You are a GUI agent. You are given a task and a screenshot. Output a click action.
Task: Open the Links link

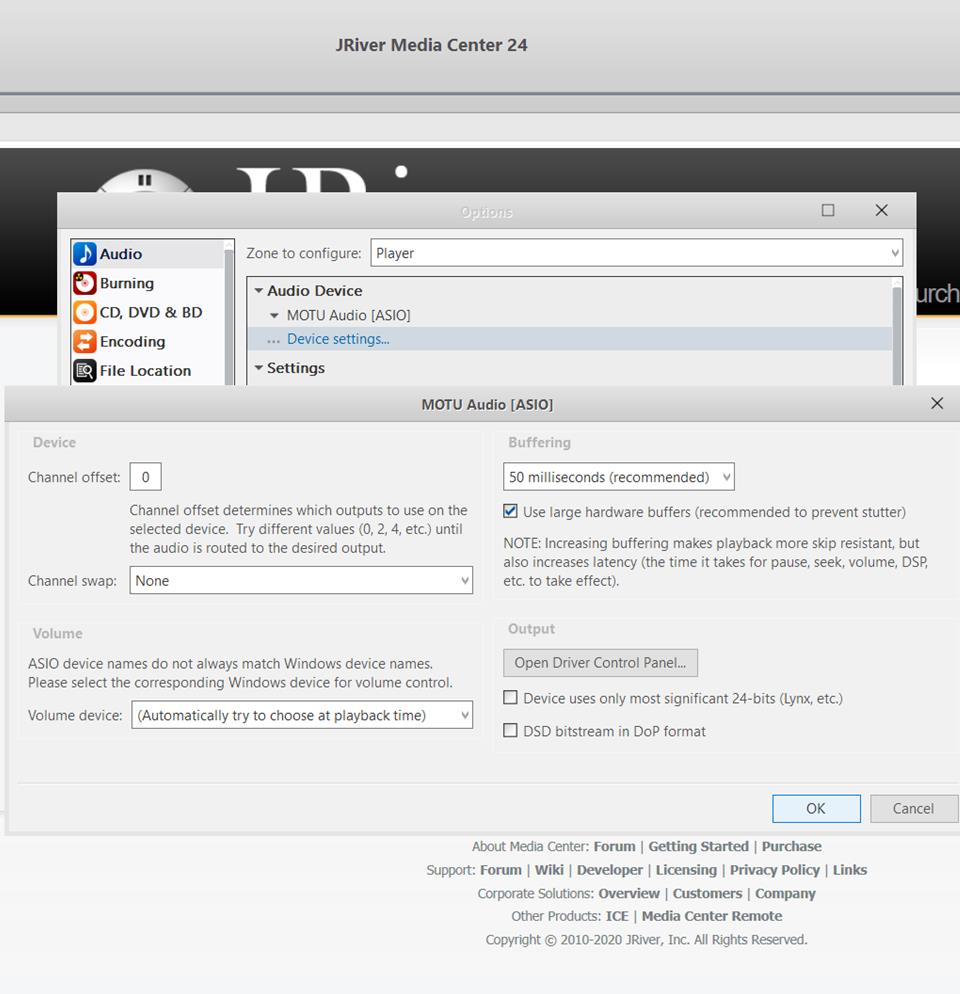point(850,870)
